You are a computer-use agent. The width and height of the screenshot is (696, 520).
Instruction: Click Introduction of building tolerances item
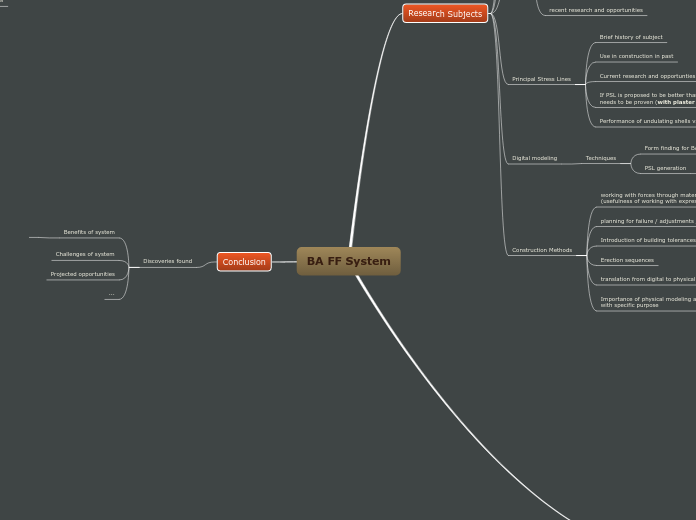(648, 240)
